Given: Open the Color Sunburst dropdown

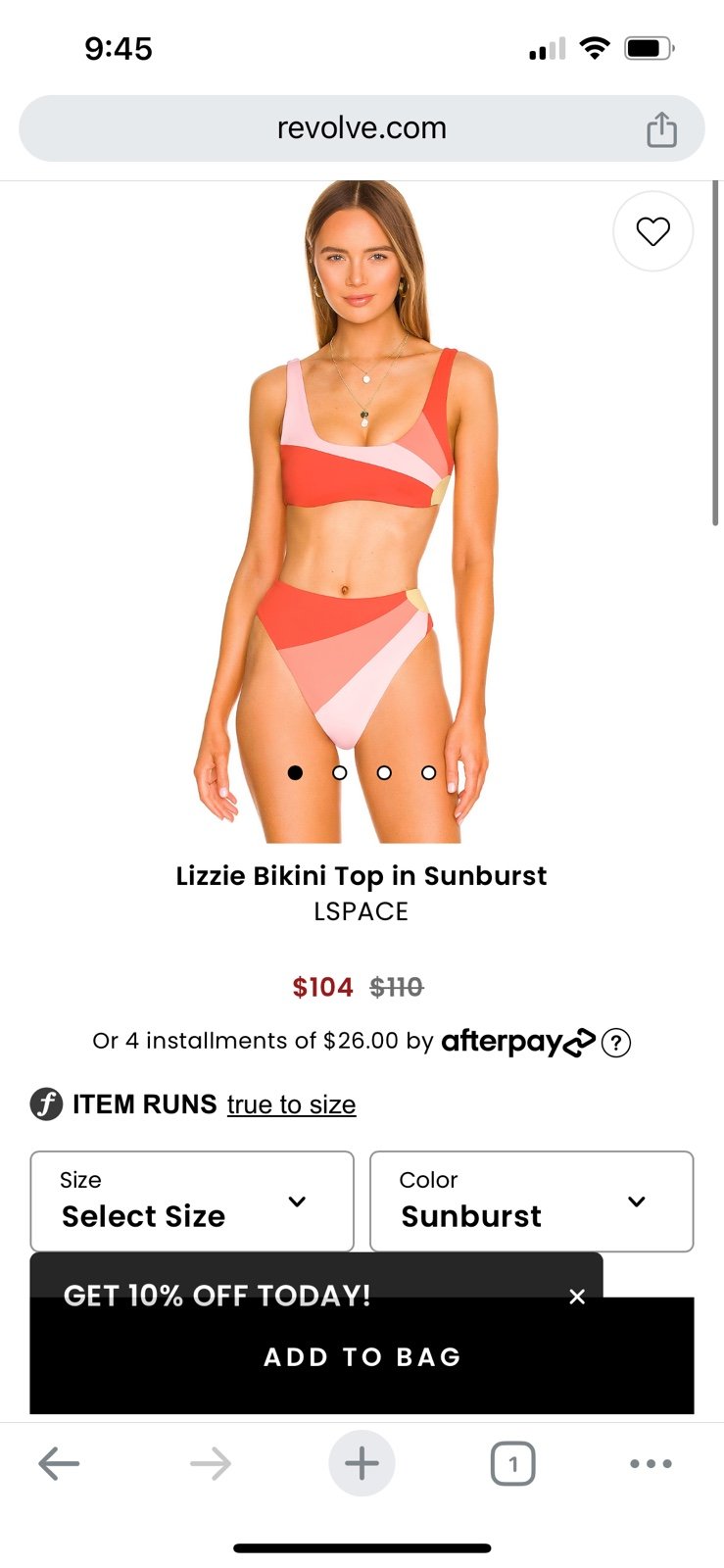Looking at the screenshot, I should (x=532, y=1201).
